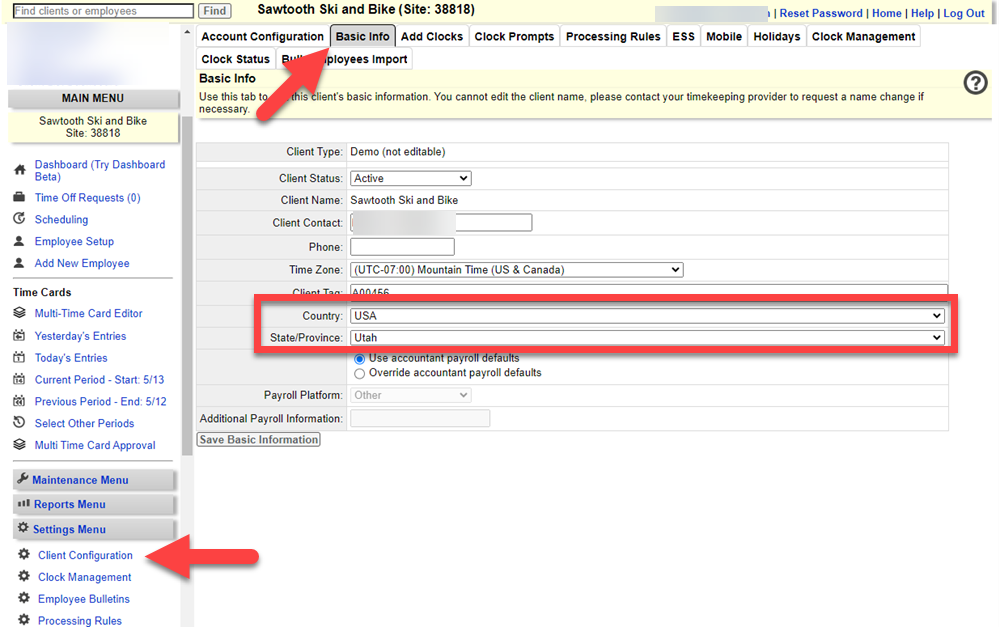Click the Phone input field
The image size is (1000, 627).
pos(402,247)
